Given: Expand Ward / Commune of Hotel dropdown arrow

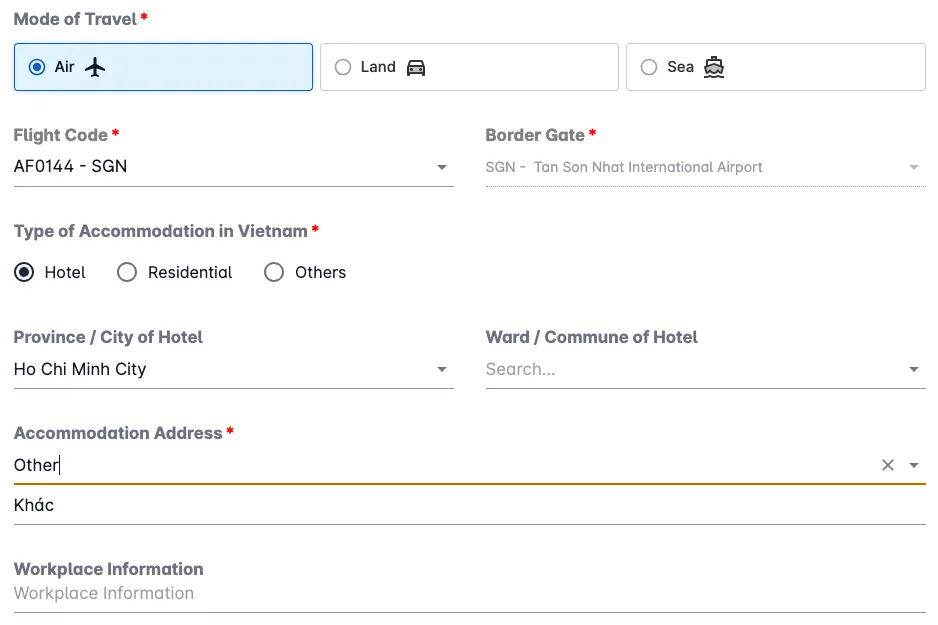Looking at the screenshot, I should pyautogui.click(x=913, y=369).
